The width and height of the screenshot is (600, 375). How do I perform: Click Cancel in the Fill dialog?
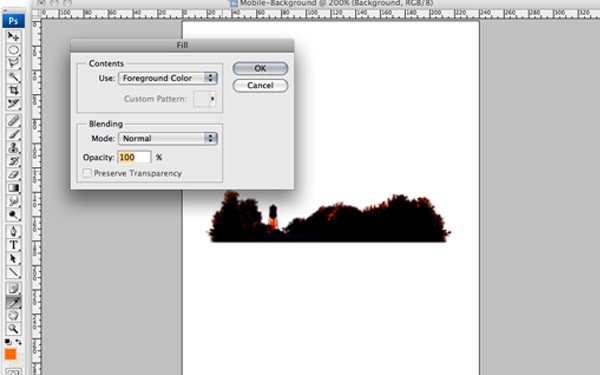pos(260,85)
